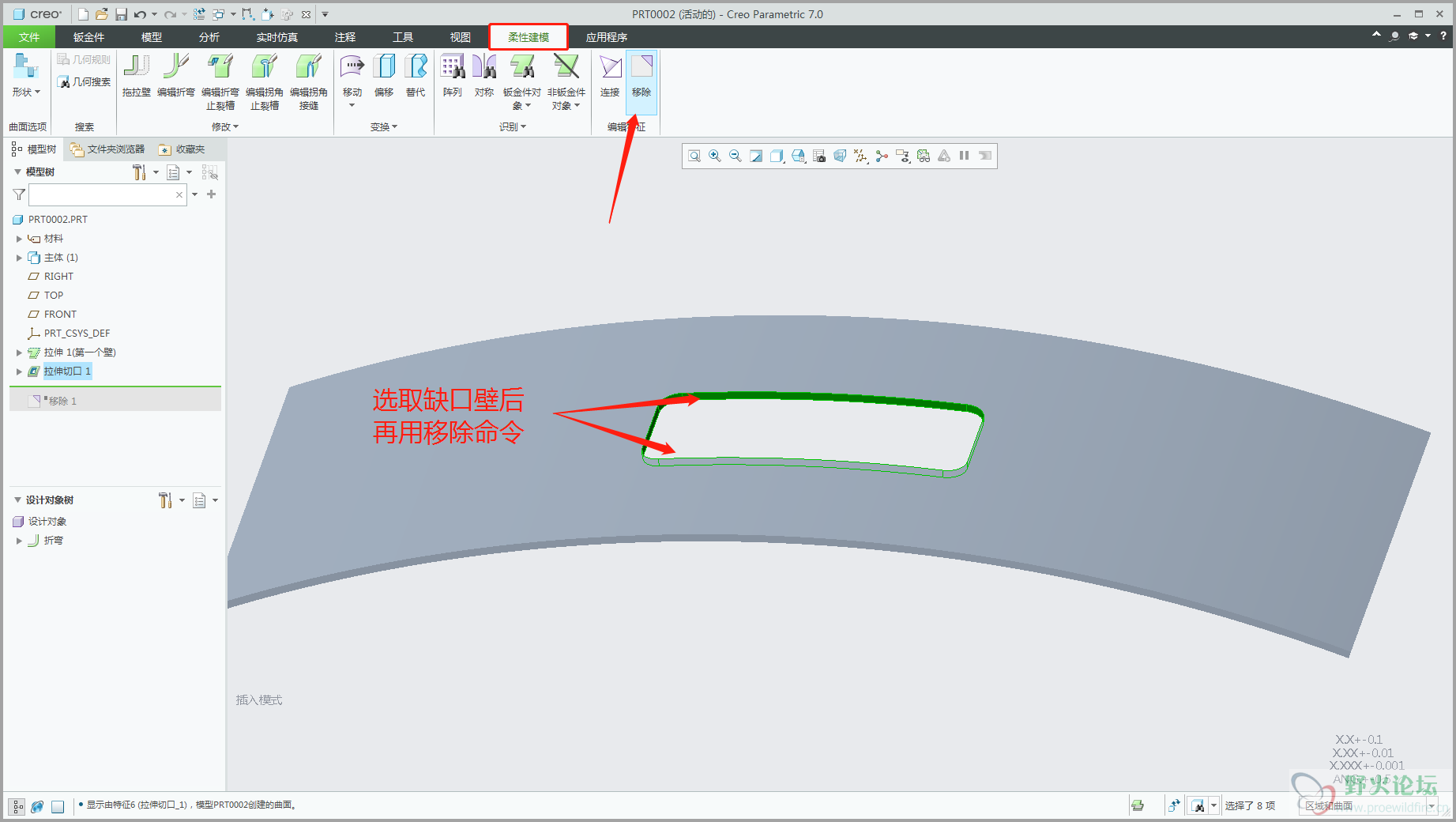1456x822 pixels.
Task: Expand the 材料 tree node
Action: (x=19, y=239)
